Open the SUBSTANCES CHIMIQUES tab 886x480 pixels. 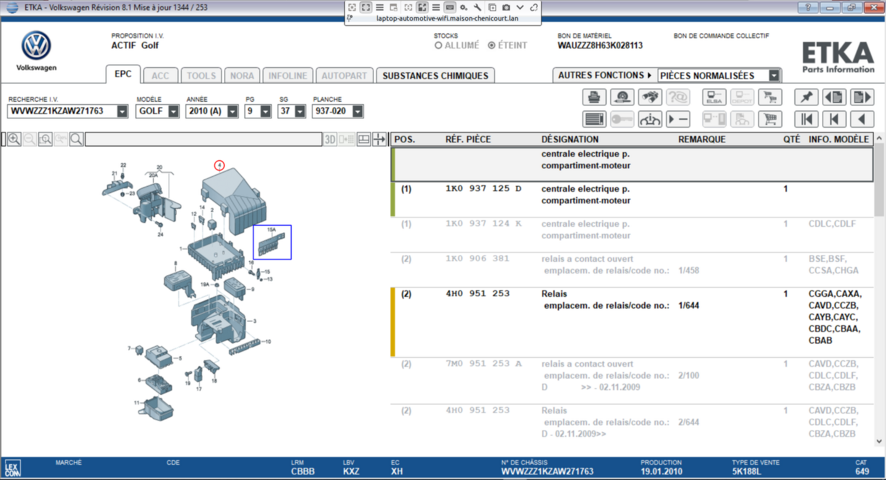point(435,76)
